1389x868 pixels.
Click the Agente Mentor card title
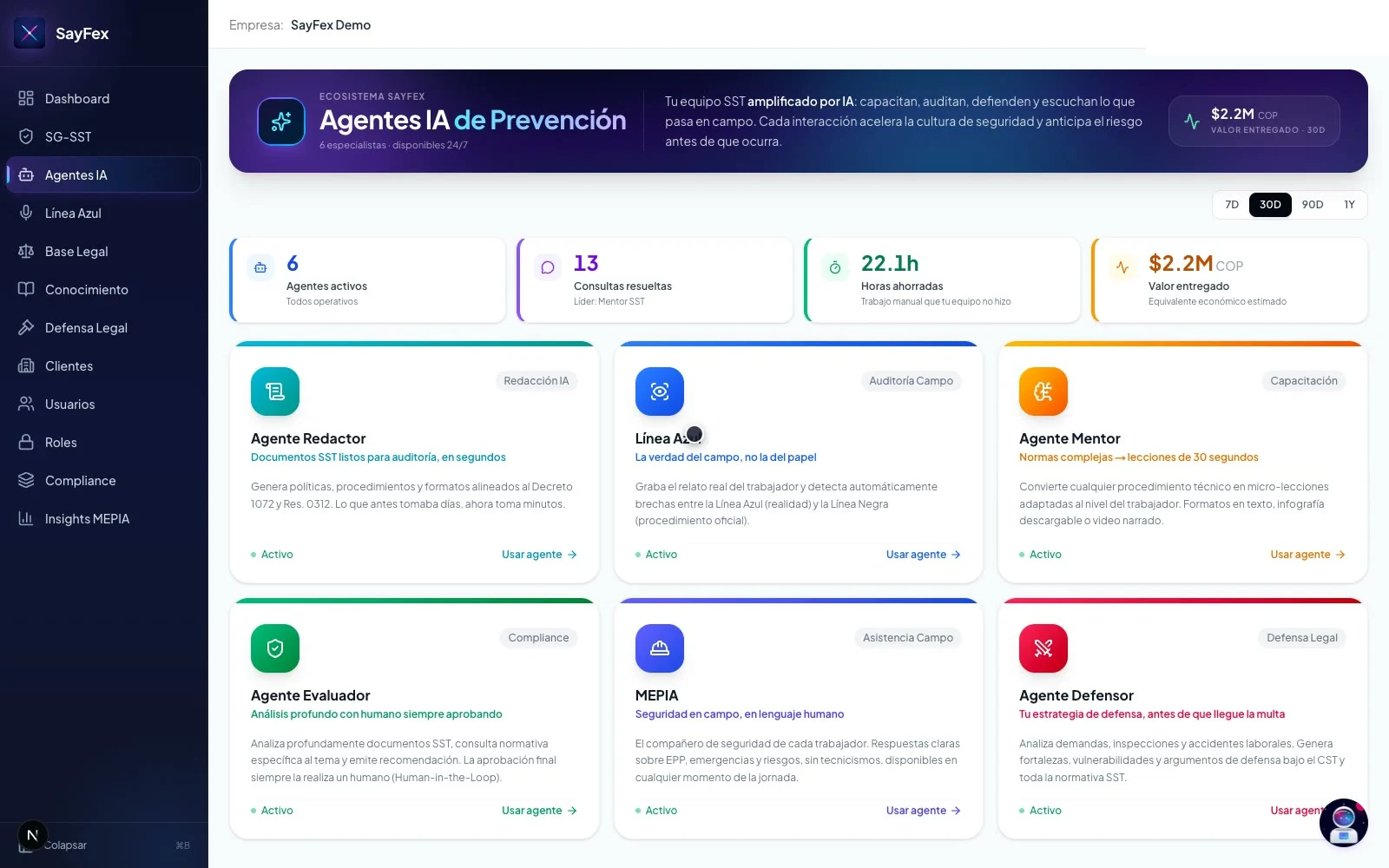pyautogui.click(x=1070, y=438)
